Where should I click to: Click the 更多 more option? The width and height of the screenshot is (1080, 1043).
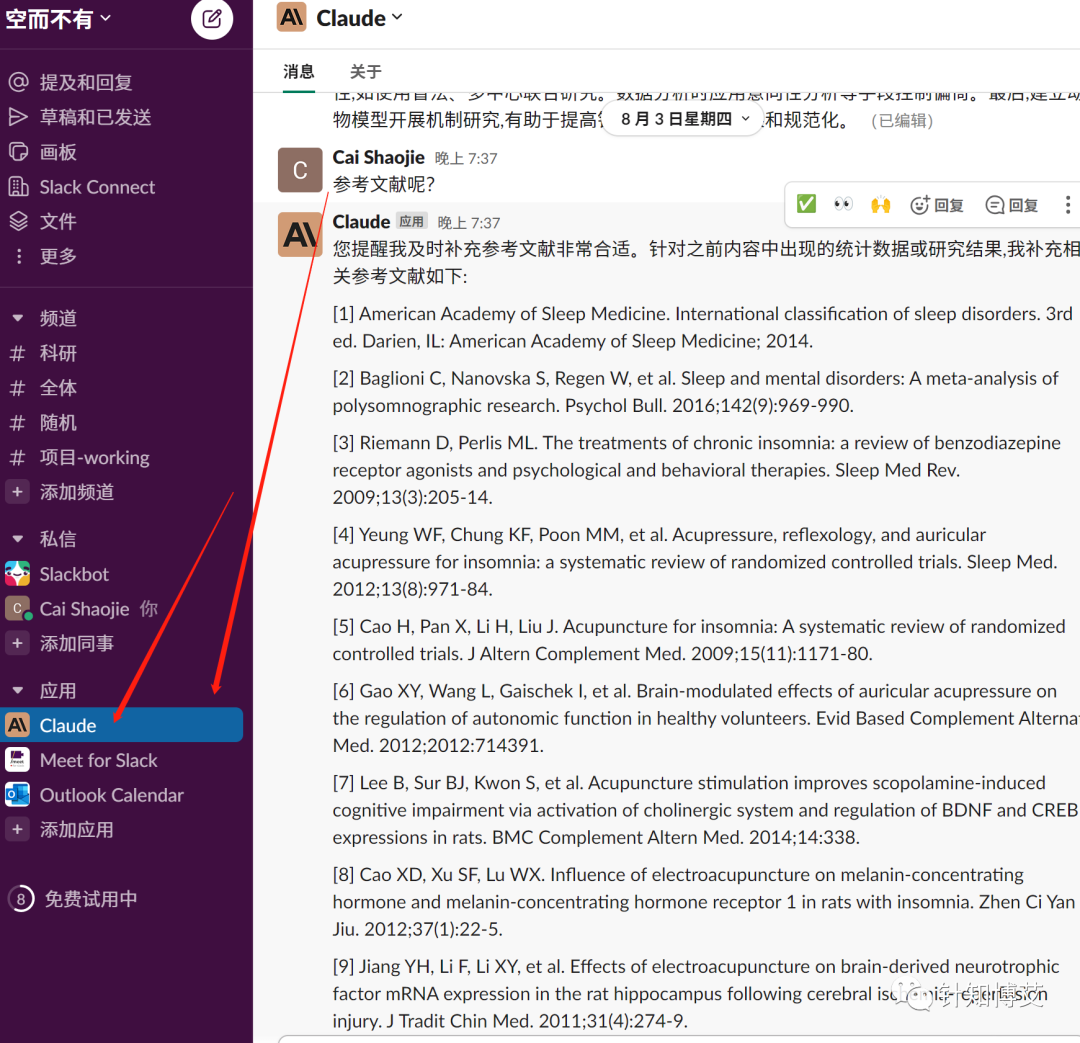58,256
